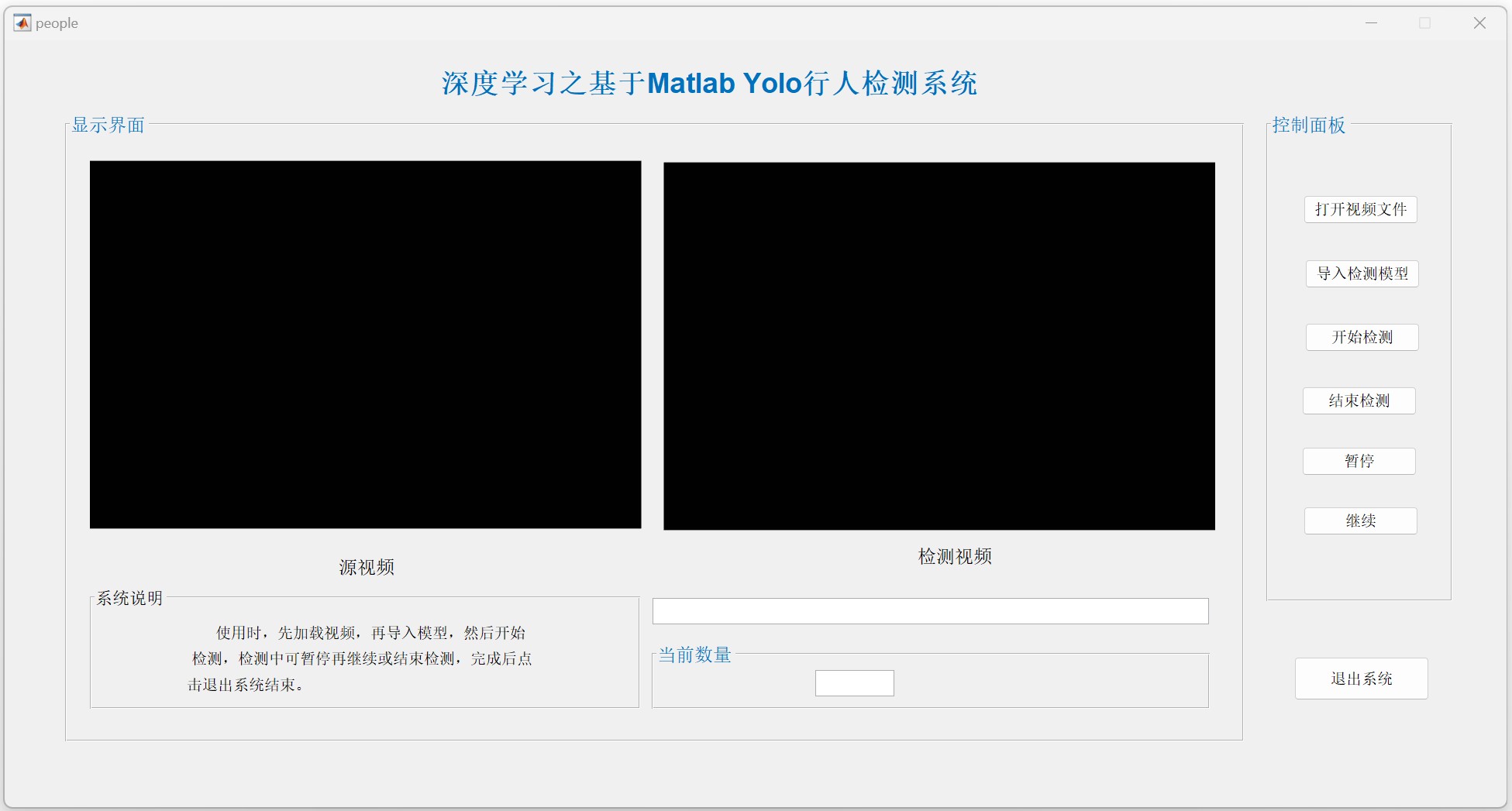Resume detection with 继续 button
Viewport: 1512px width, 811px height.
(1360, 521)
